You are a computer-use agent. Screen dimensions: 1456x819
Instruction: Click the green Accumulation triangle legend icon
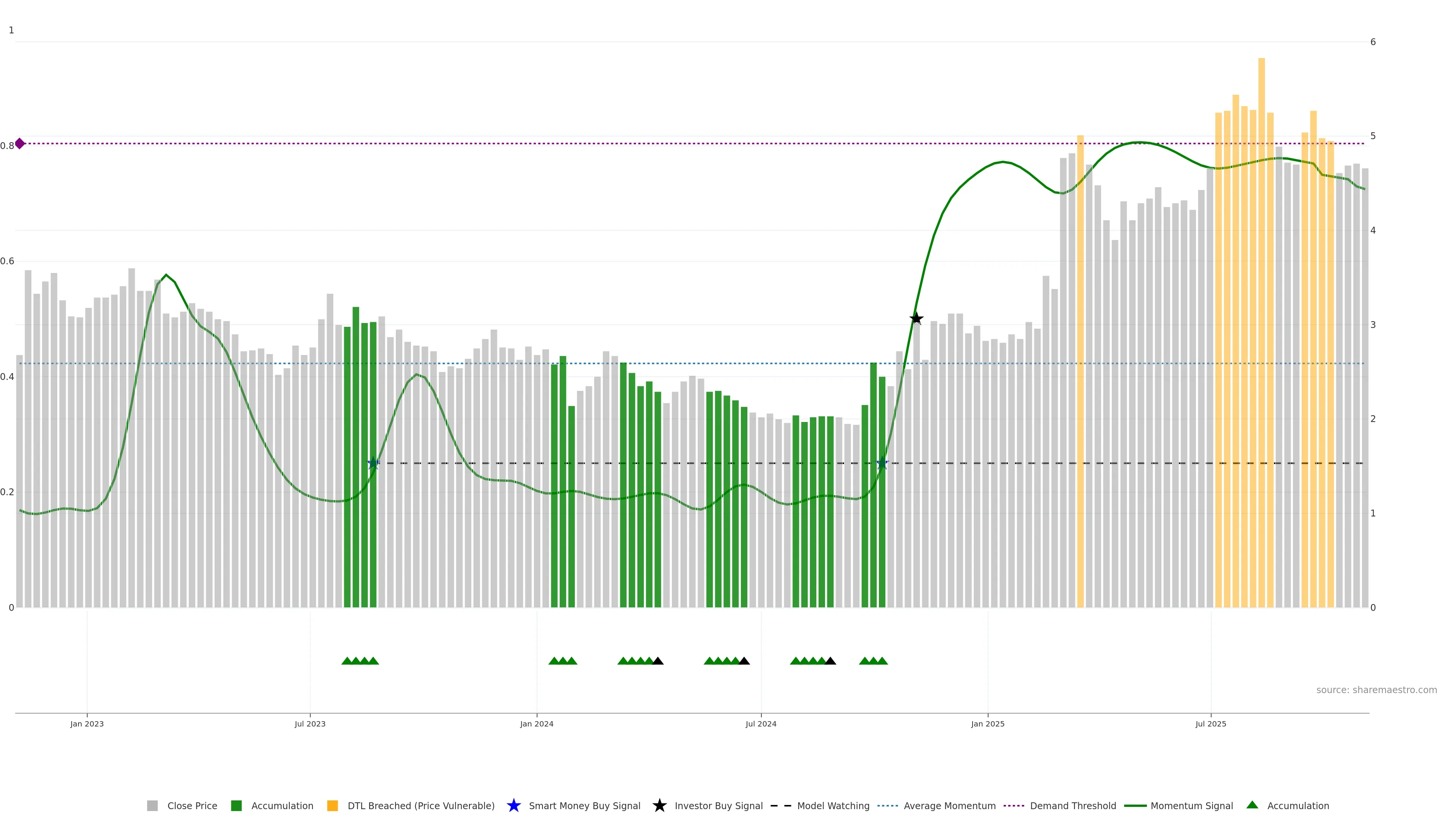(x=1252, y=805)
